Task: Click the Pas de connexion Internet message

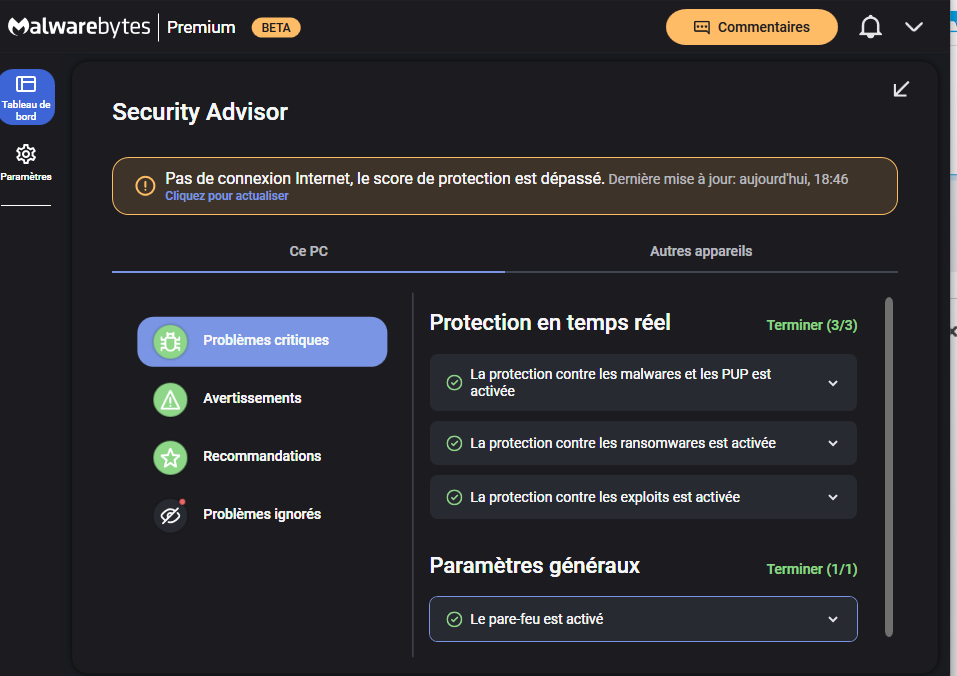Action: (x=385, y=179)
